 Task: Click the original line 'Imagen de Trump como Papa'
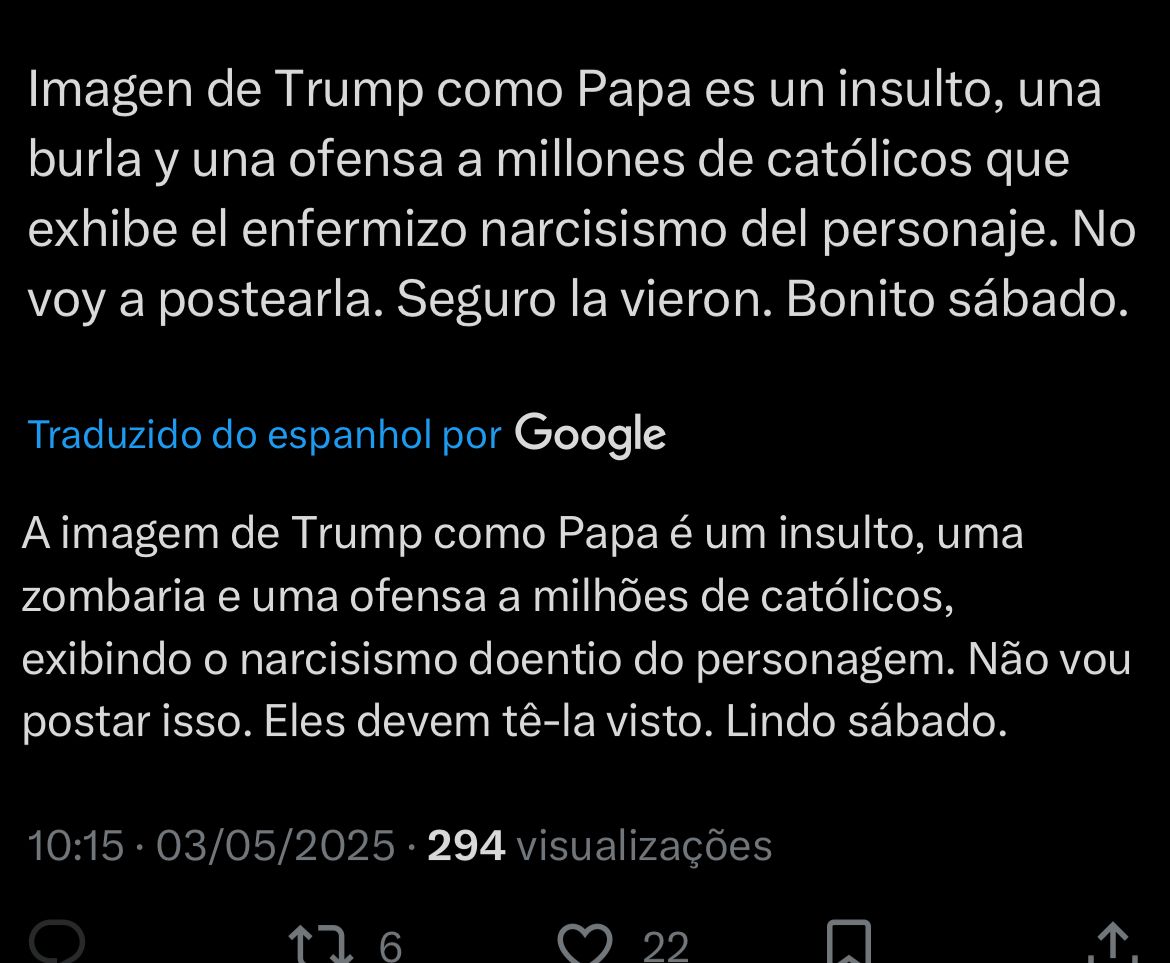(x=360, y=90)
